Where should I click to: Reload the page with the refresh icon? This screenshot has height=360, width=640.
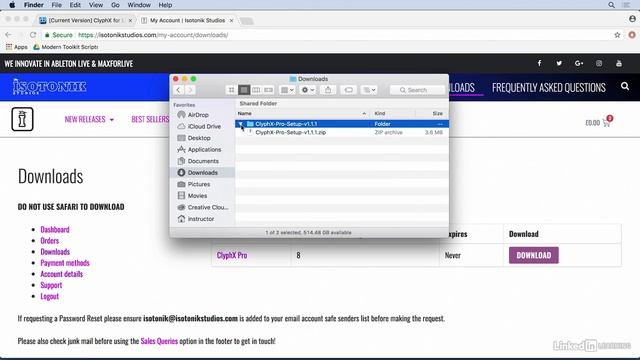click(33, 35)
